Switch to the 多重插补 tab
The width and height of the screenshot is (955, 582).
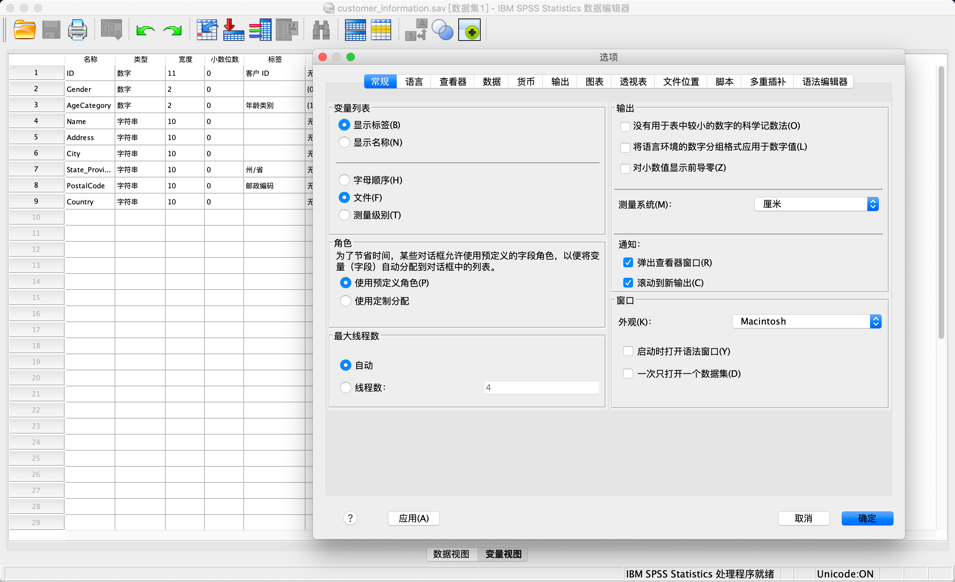pos(767,82)
